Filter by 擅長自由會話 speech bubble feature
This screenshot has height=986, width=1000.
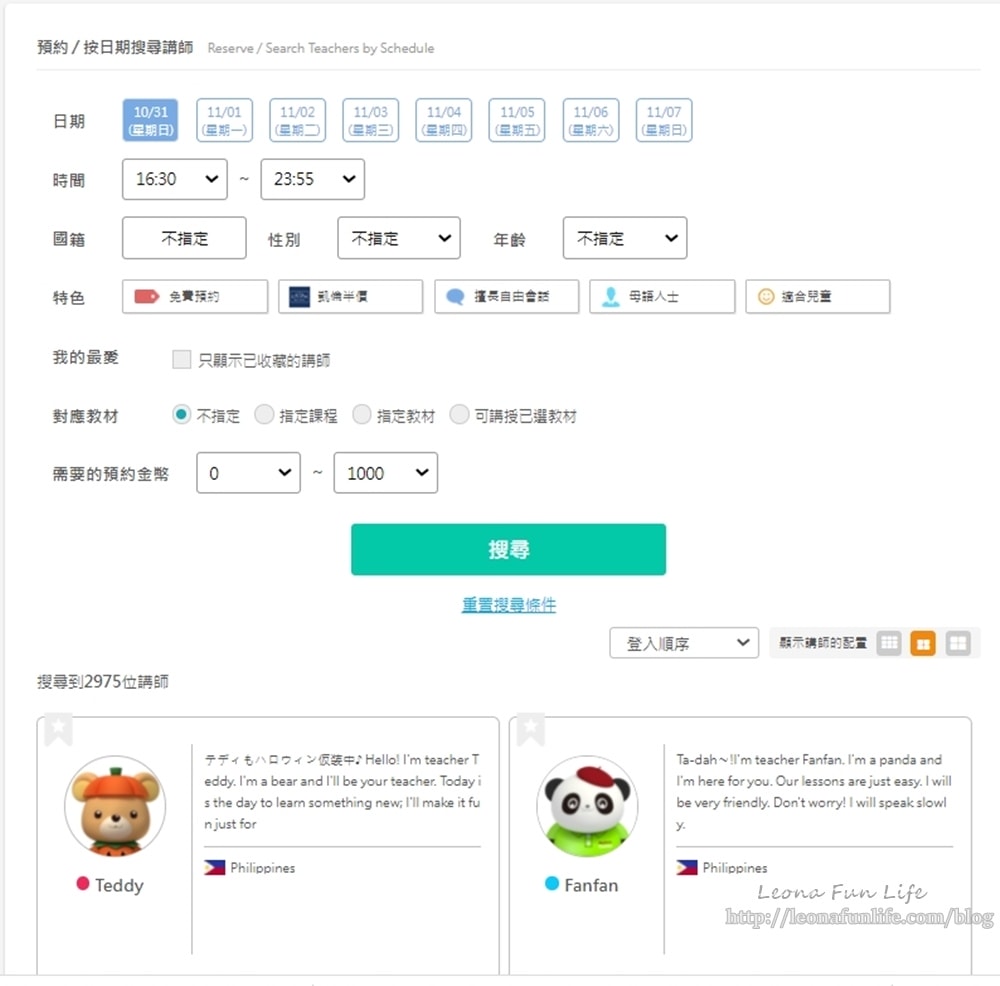pyautogui.click(x=506, y=297)
